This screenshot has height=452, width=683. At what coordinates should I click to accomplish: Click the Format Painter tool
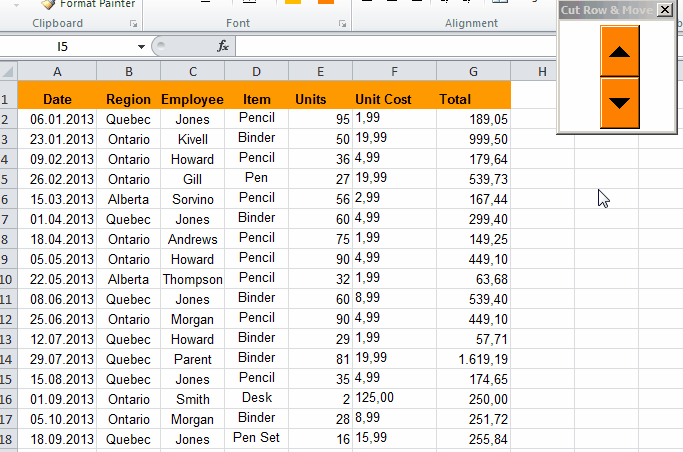(89, 4)
